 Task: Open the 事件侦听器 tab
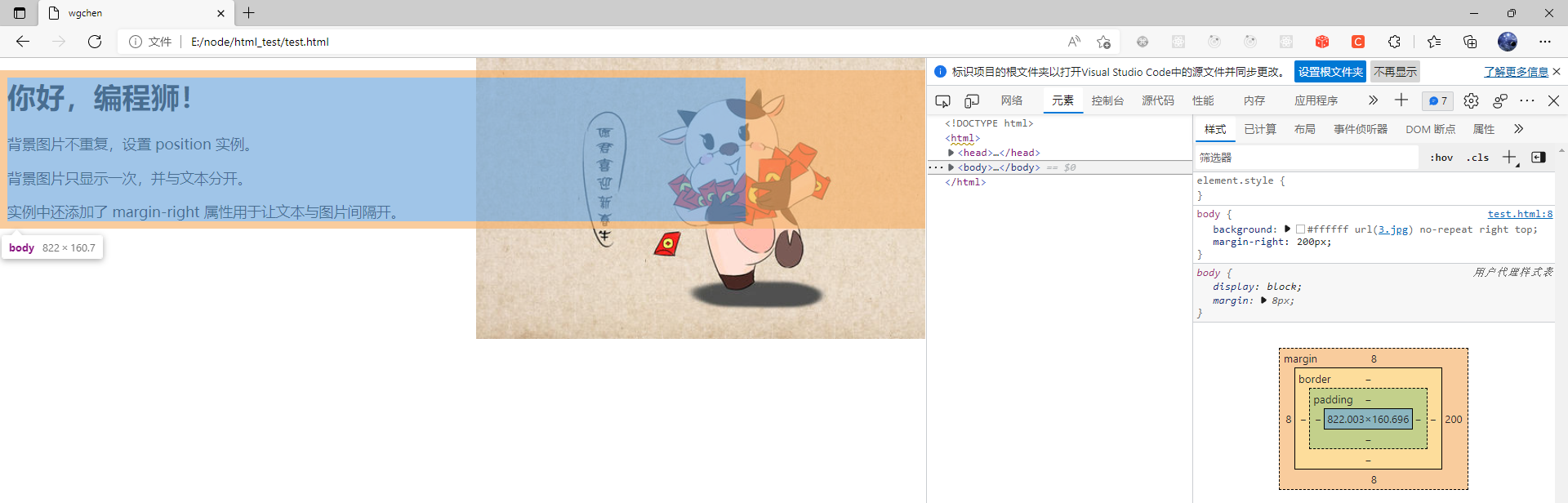pos(1361,129)
